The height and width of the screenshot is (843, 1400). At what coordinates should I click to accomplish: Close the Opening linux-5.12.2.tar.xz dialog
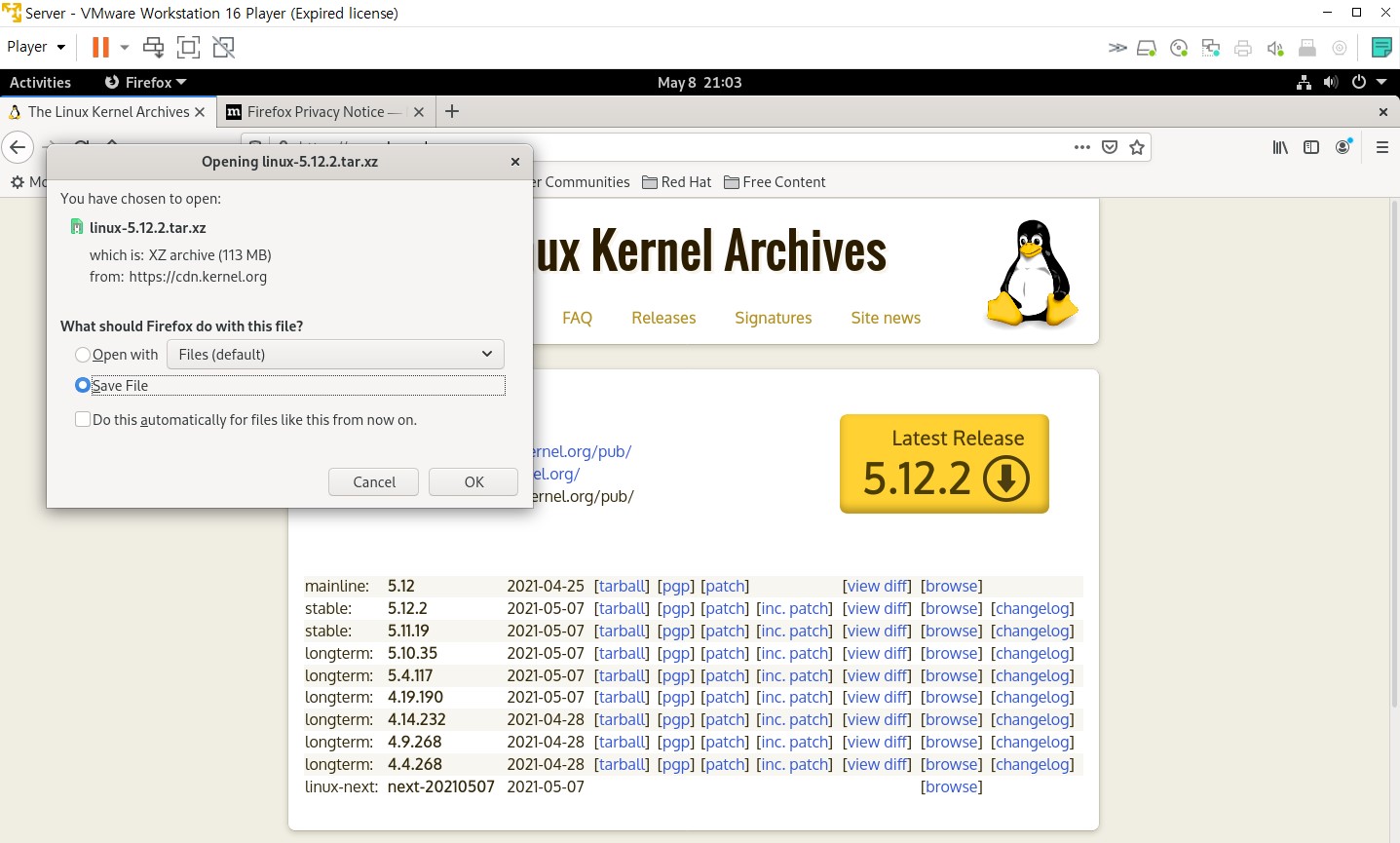point(515,162)
